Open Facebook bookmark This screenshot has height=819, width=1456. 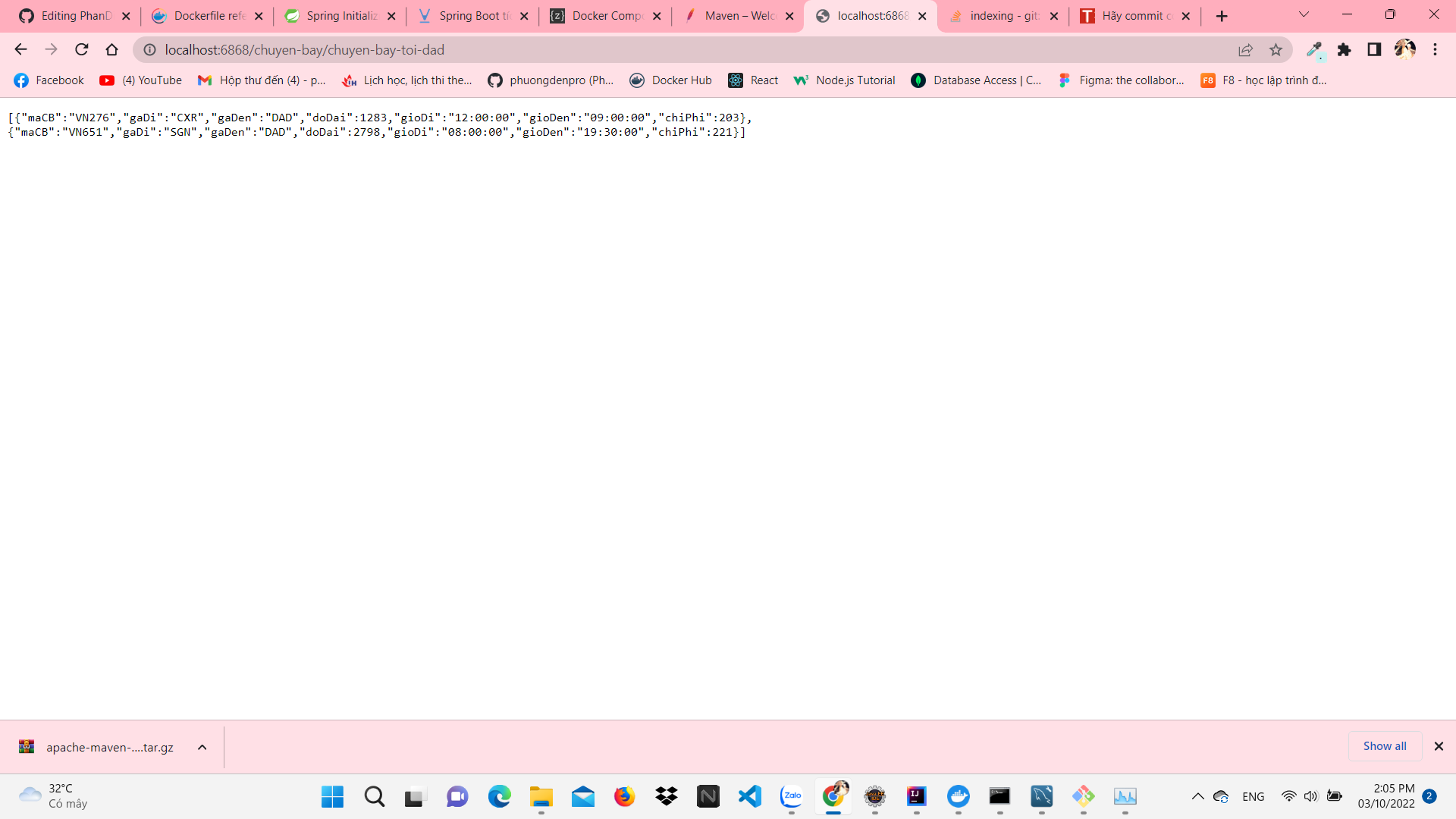pyautogui.click(x=49, y=80)
